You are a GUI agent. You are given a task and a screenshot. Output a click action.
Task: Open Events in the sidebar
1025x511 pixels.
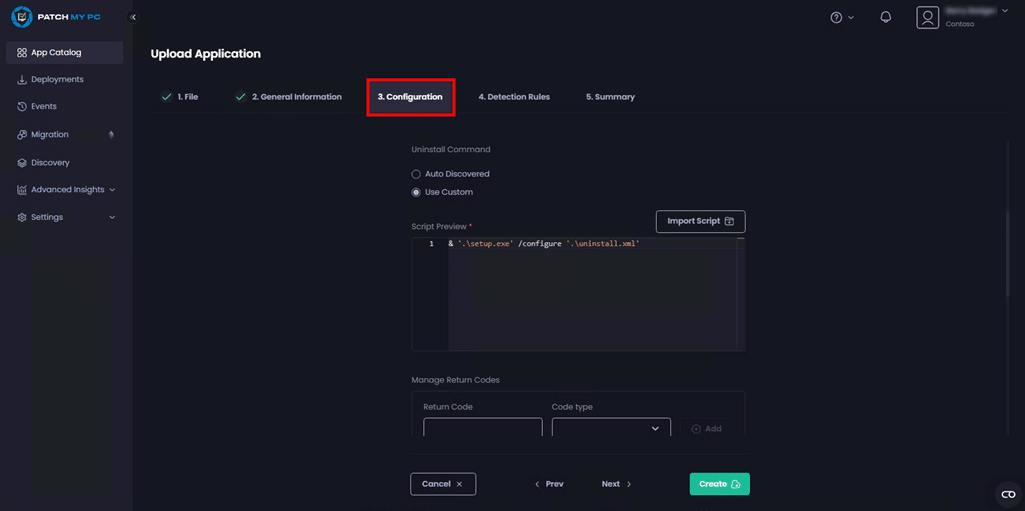coord(43,106)
